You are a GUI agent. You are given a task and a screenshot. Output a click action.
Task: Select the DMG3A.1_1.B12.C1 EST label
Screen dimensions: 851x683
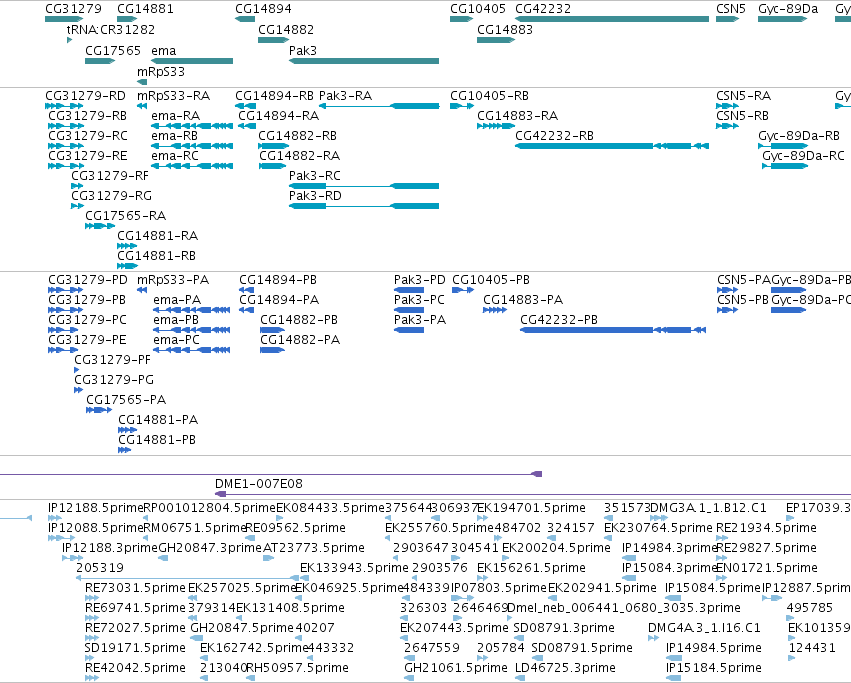click(x=708, y=508)
